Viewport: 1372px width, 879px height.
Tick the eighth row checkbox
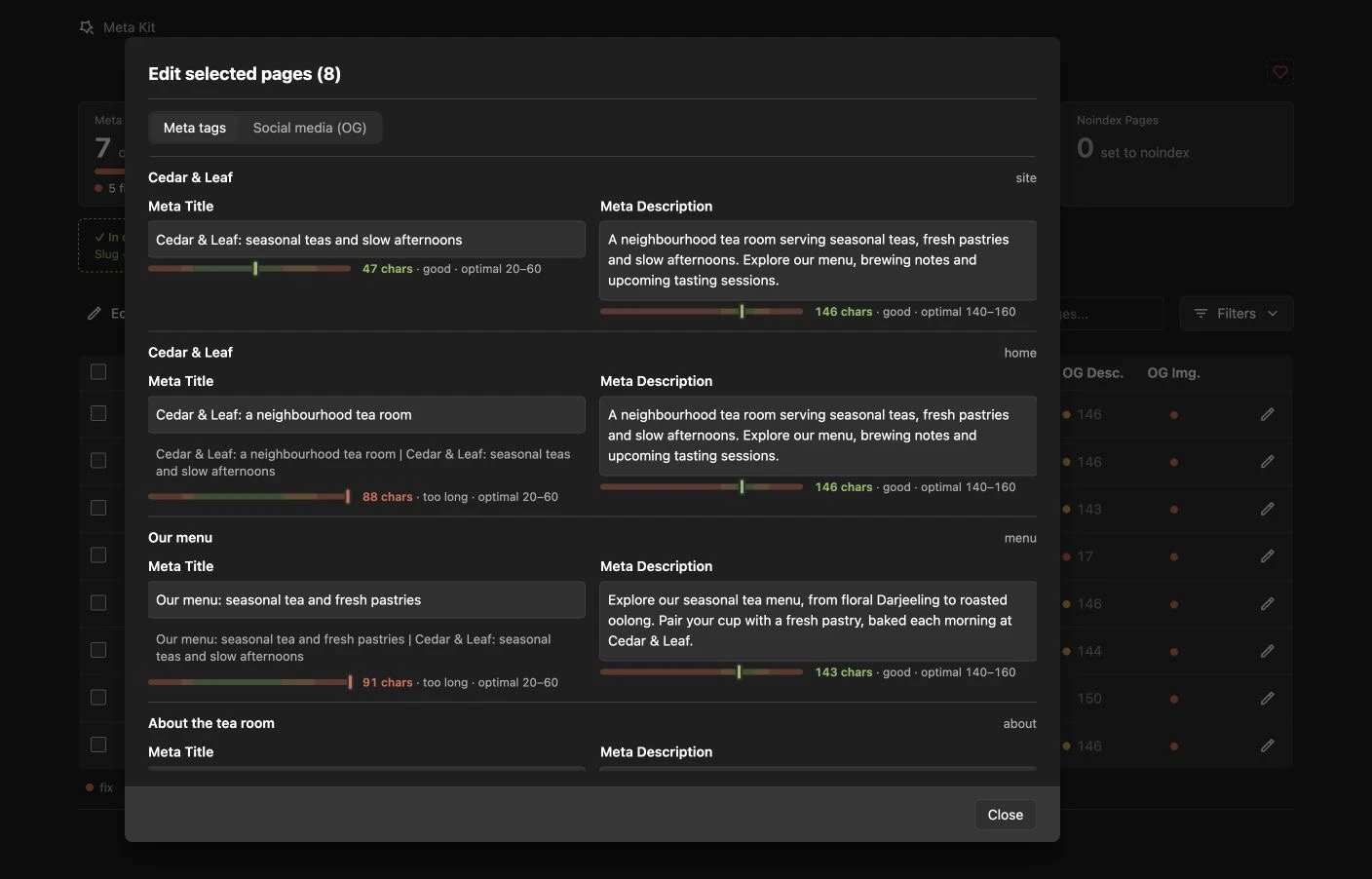98,745
